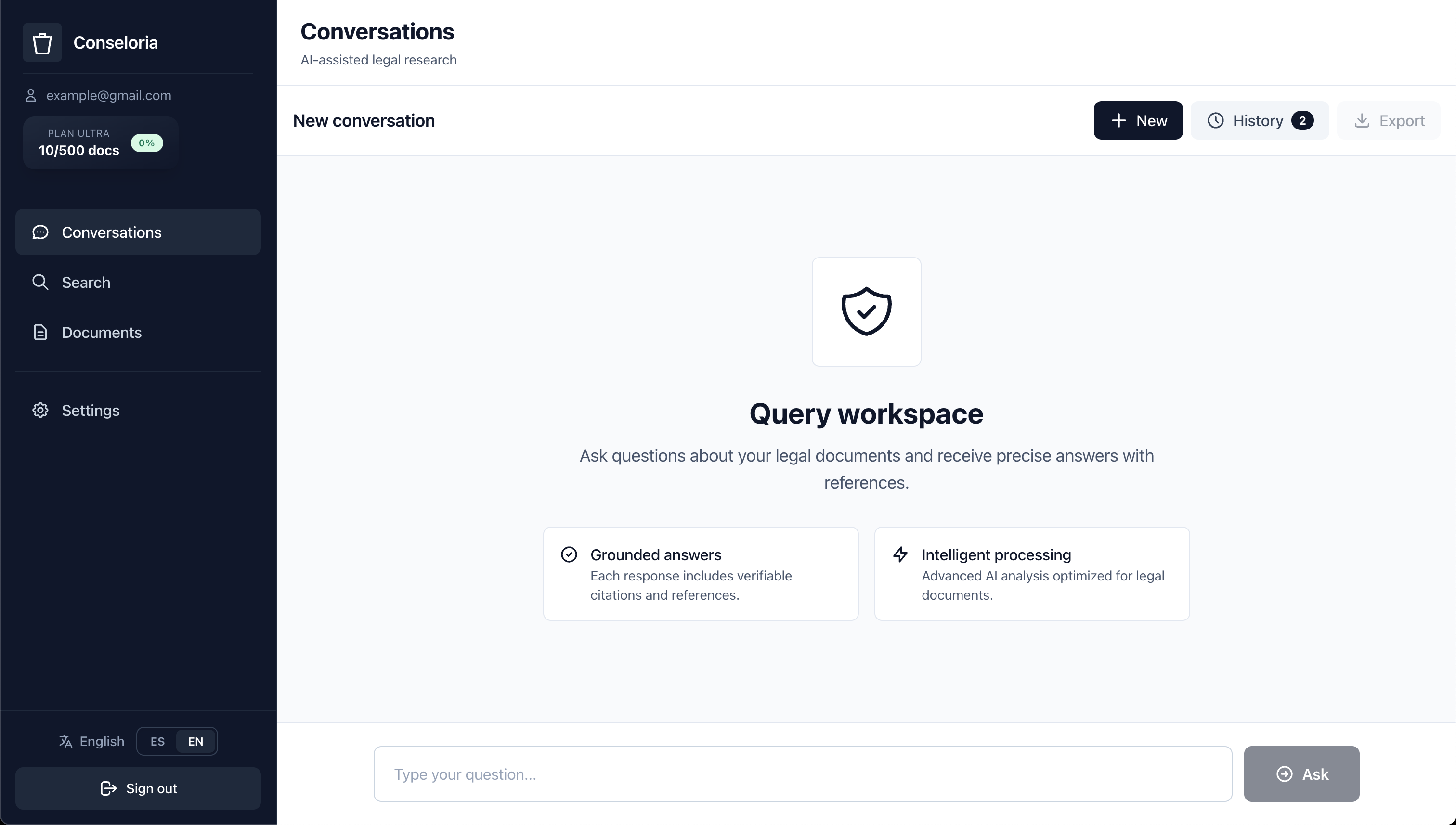The height and width of the screenshot is (825, 1456).
Task: Click the 0% plan usage badge
Action: pyautogui.click(x=146, y=143)
